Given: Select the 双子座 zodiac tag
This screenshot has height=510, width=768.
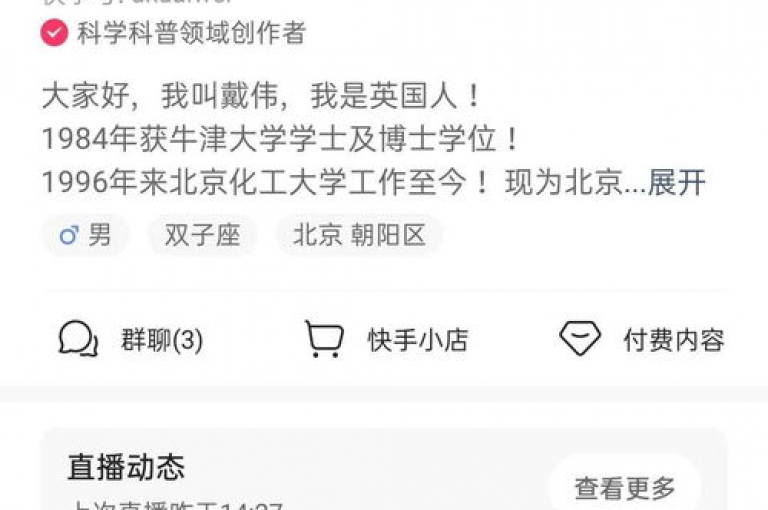Looking at the screenshot, I should point(203,235).
